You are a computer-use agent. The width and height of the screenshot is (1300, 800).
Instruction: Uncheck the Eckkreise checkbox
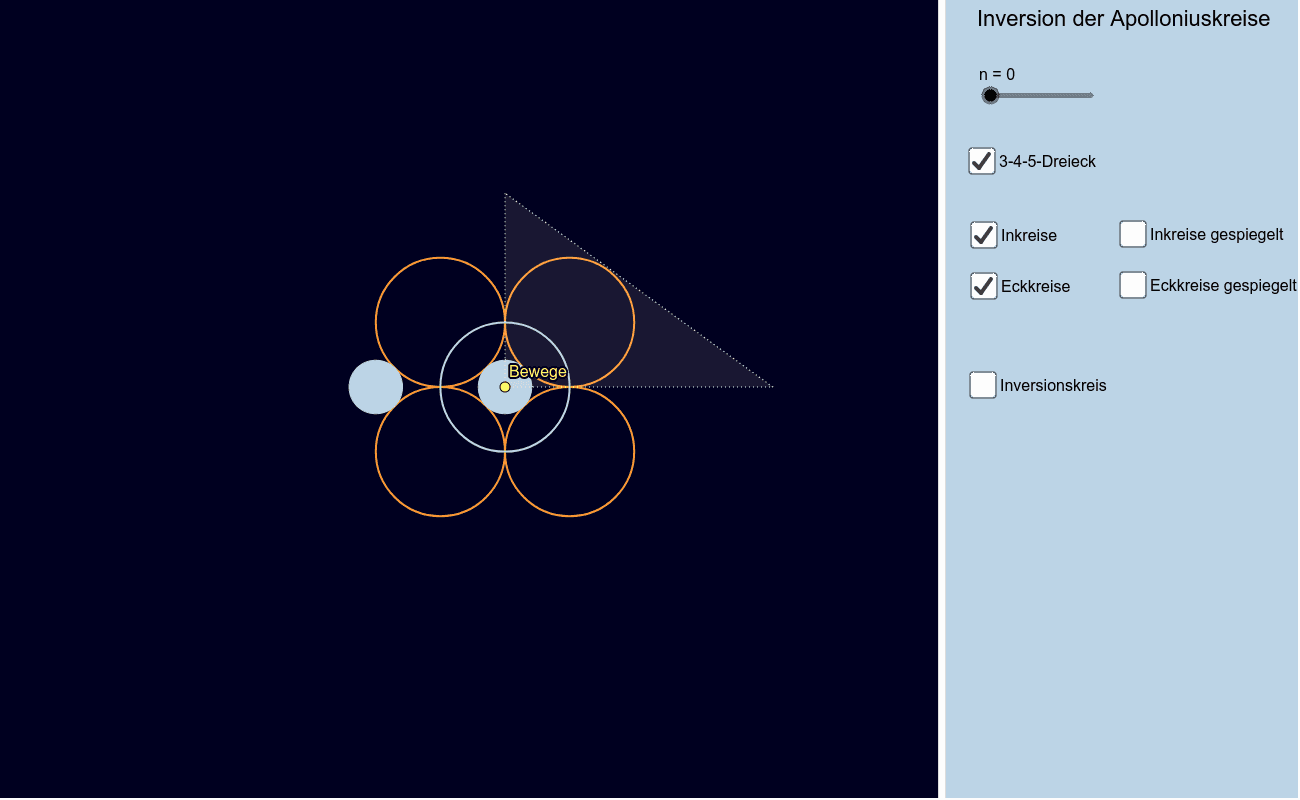point(984,286)
